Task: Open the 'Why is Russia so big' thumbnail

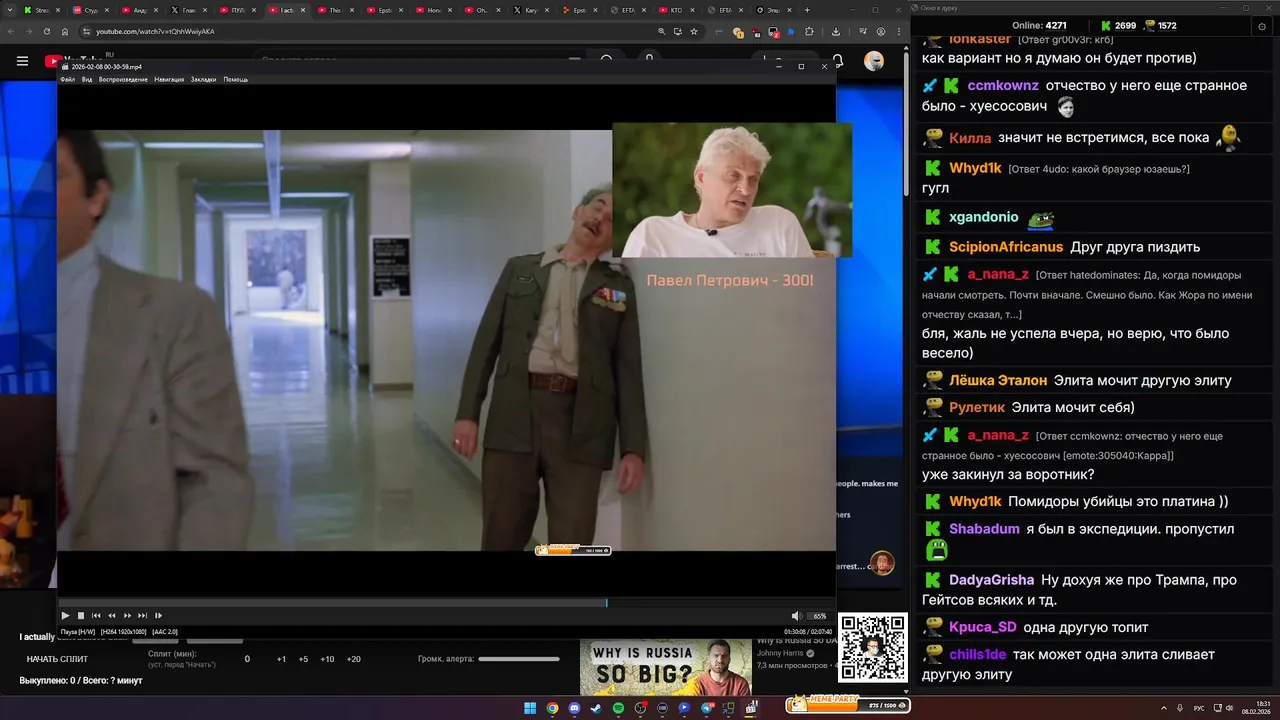Action: click(666, 667)
